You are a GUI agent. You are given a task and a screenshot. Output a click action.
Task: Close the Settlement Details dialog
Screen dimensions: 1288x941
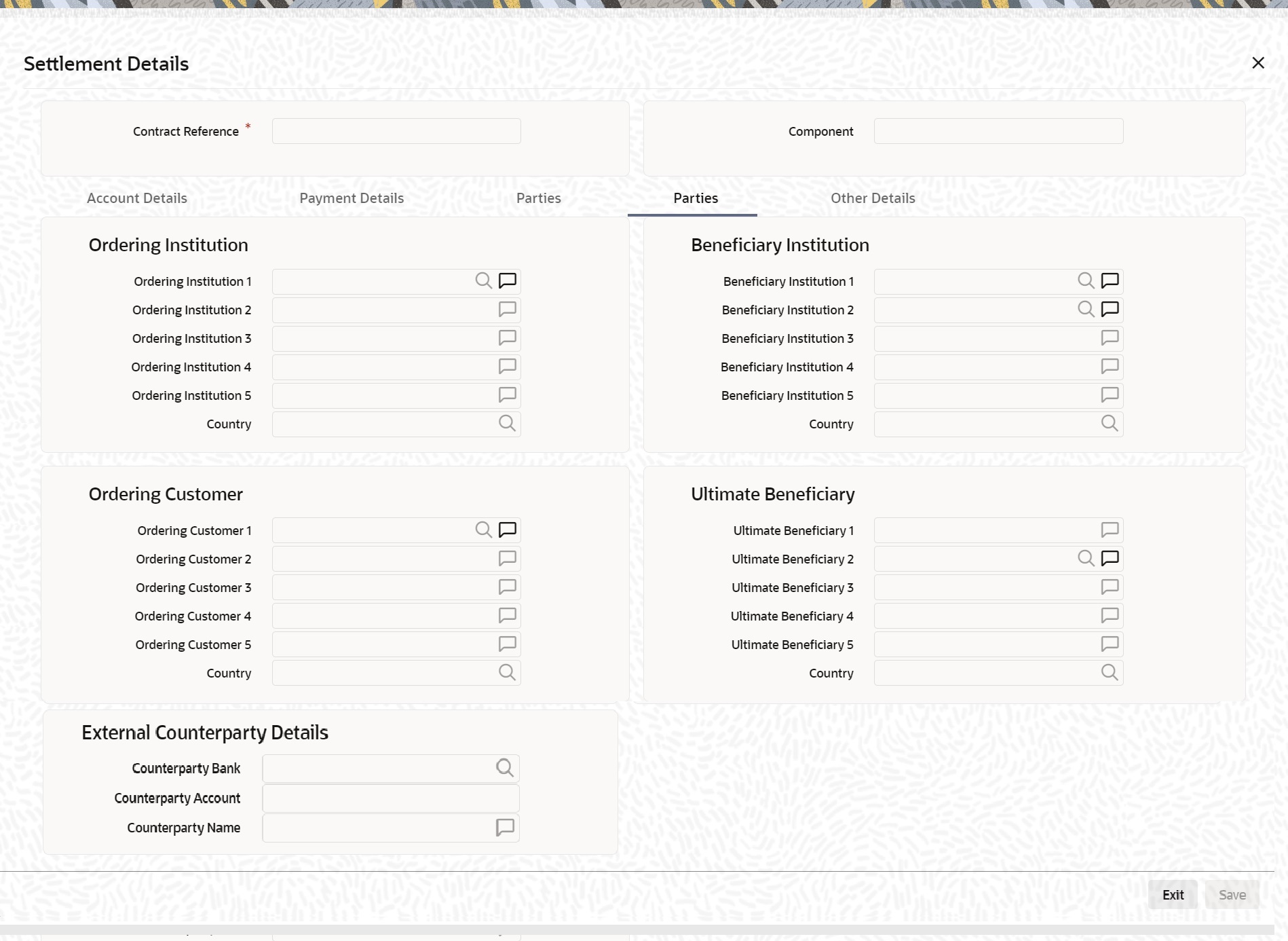click(x=1257, y=63)
